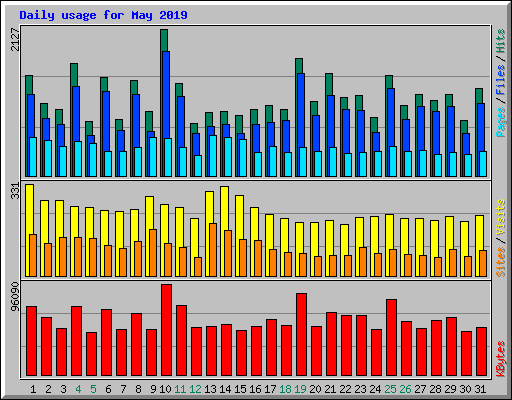Select the red KBytes bar for day 5
Image resolution: width=512 pixels, height=400 pixels.
pos(91,354)
